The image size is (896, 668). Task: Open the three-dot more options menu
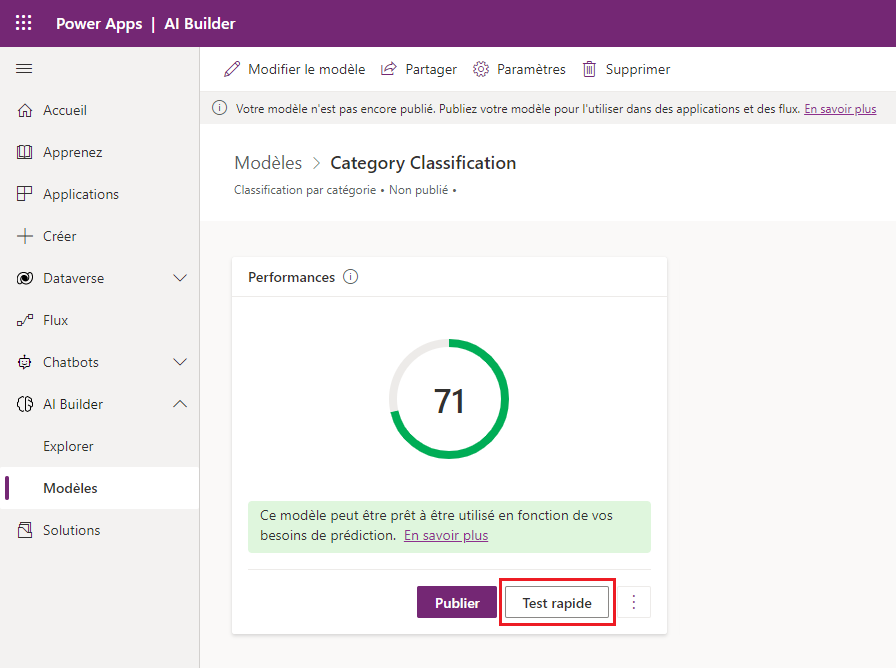(x=634, y=602)
